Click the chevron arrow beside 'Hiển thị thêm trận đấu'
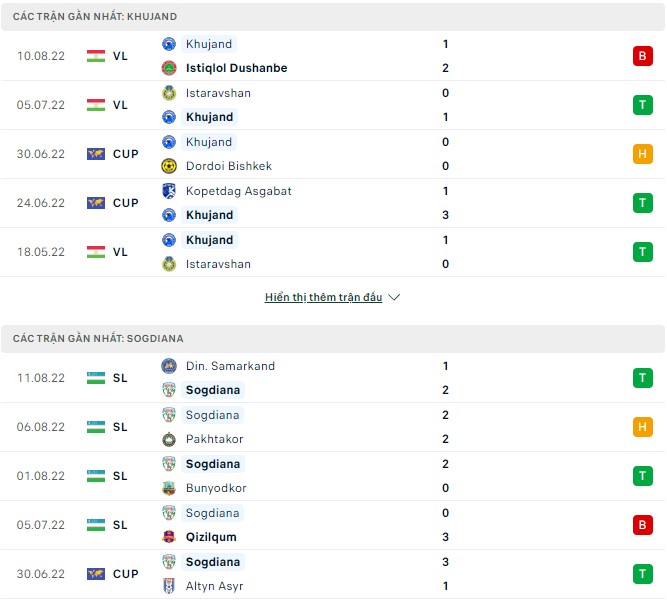 [394, 297]
